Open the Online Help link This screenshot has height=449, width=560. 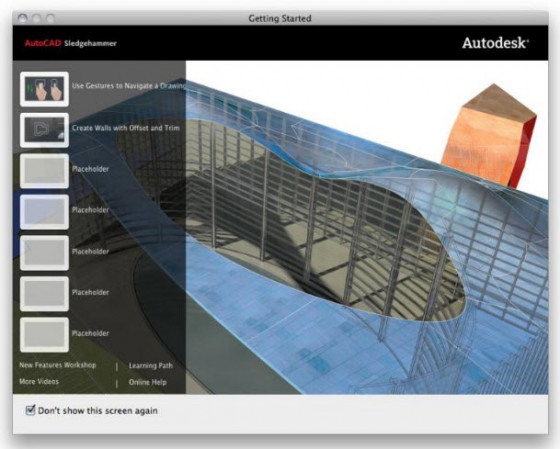pyautogui.click(x=148, y=382)
